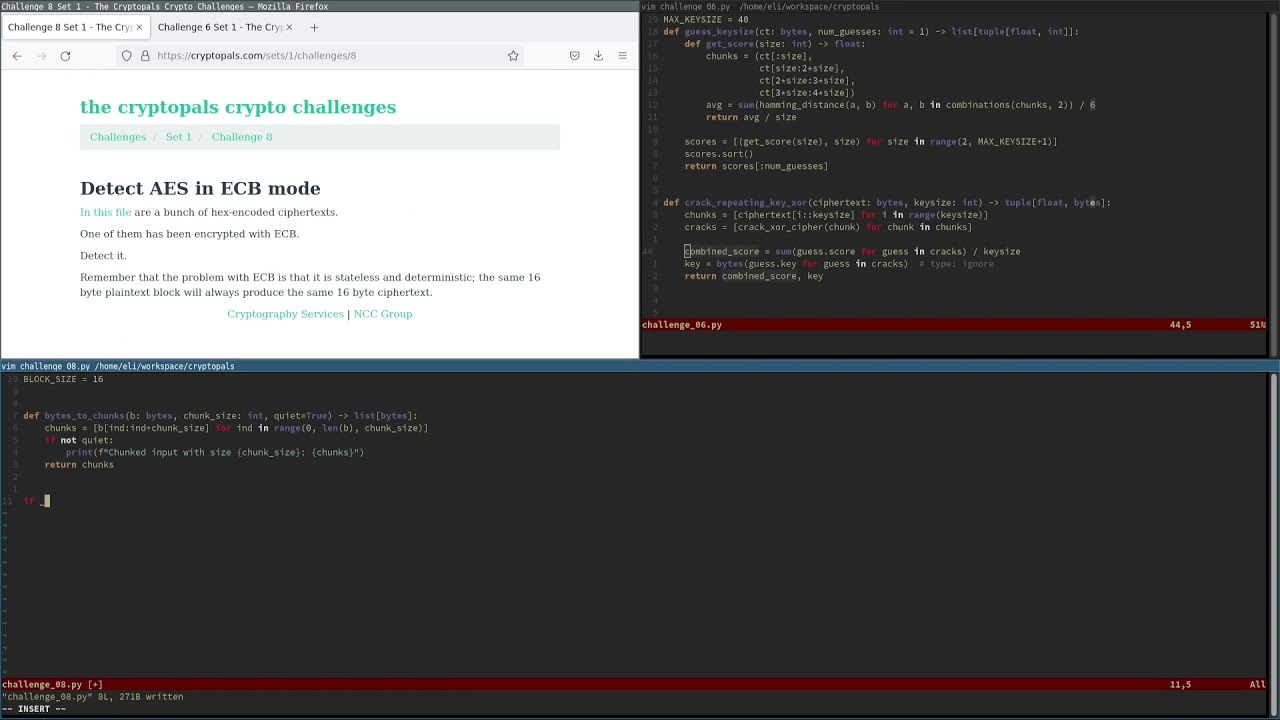
Task: Click the Mozilla Firefox window title bar
Action: point(320,6)
